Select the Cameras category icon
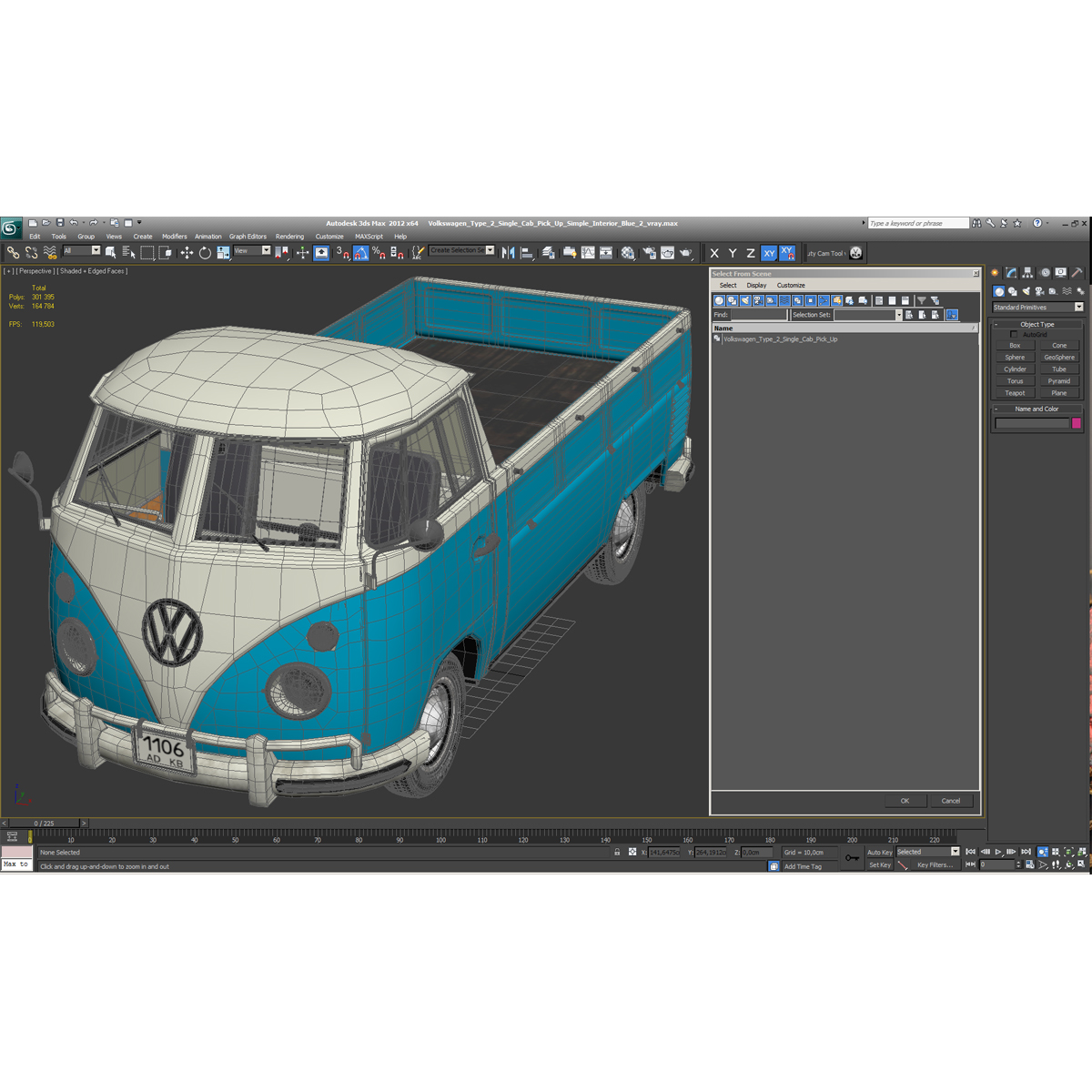Viewport: 1092px width, 1092px height. [1039, 291]
